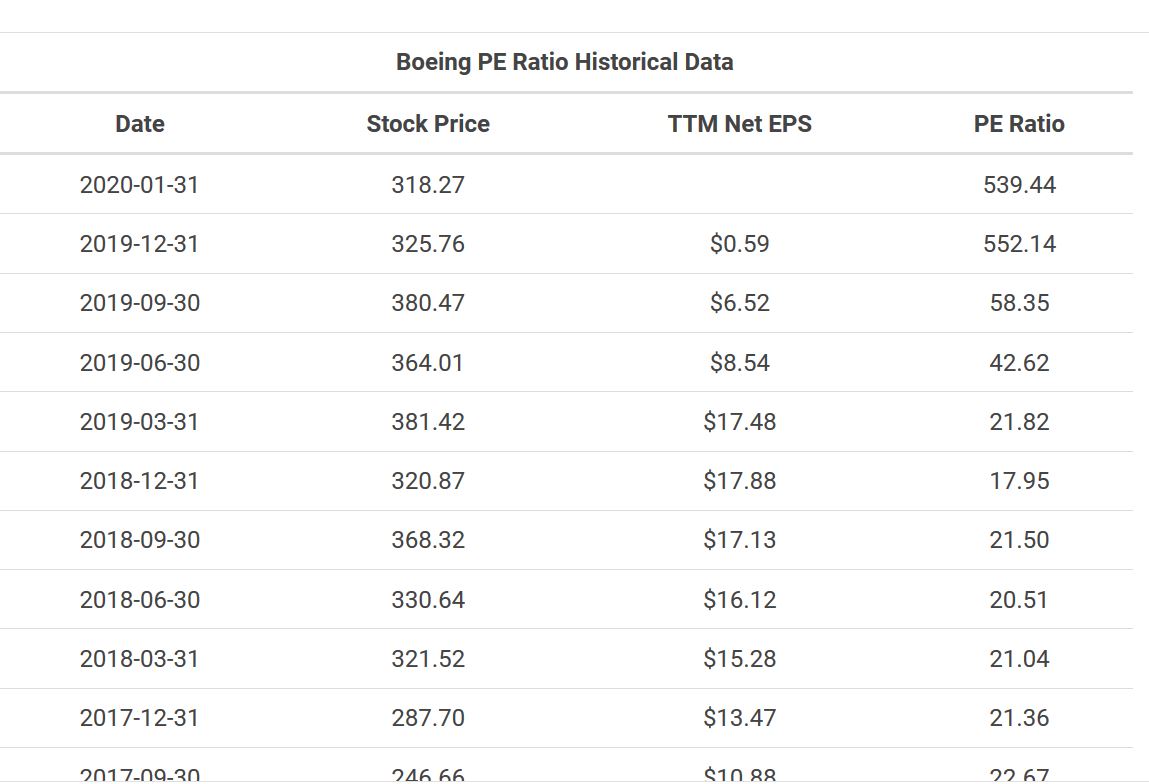This screenshot has width=1149, height=784.
Task: Select the 2018-03-31 date cell
Action: pos(140,659)
